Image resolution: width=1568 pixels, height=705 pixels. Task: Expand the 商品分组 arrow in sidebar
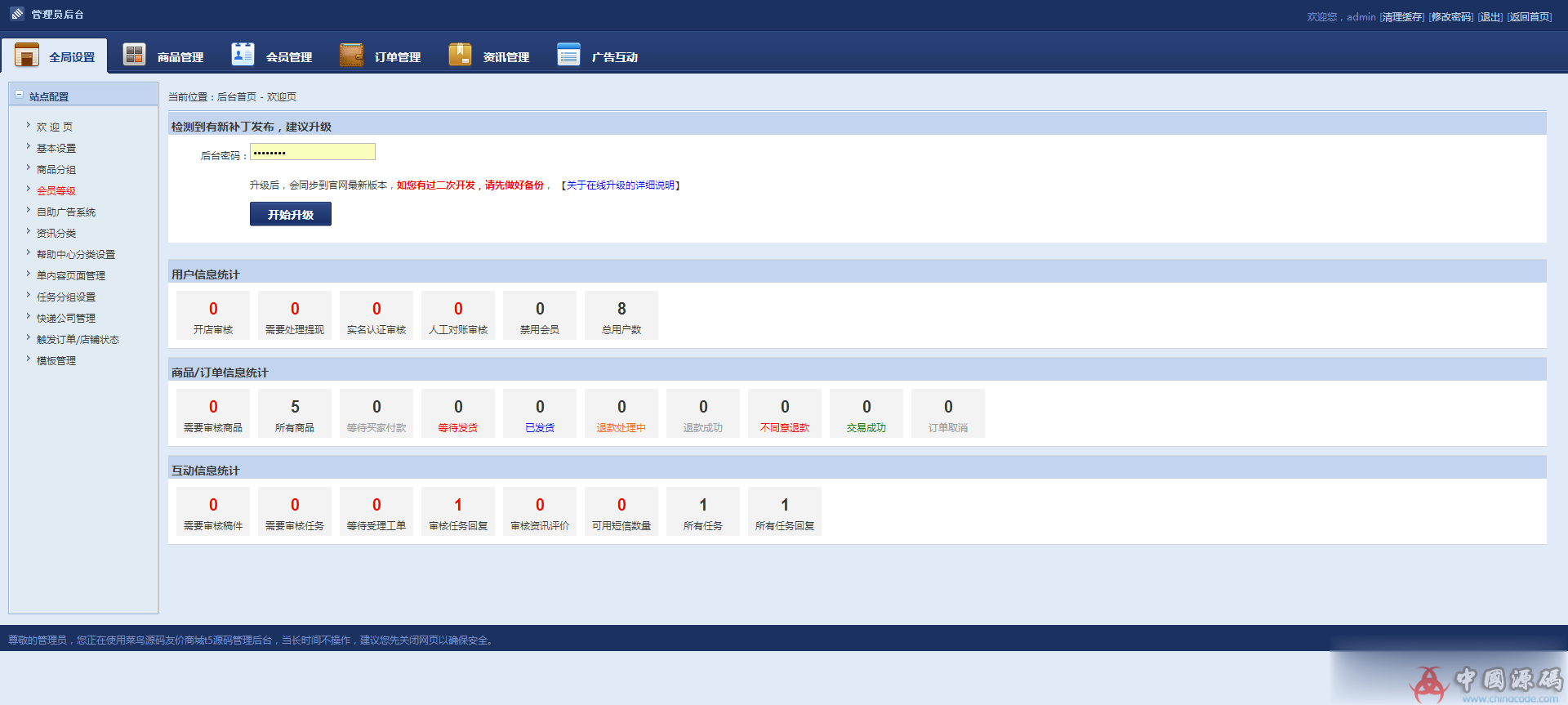[28, 168]
